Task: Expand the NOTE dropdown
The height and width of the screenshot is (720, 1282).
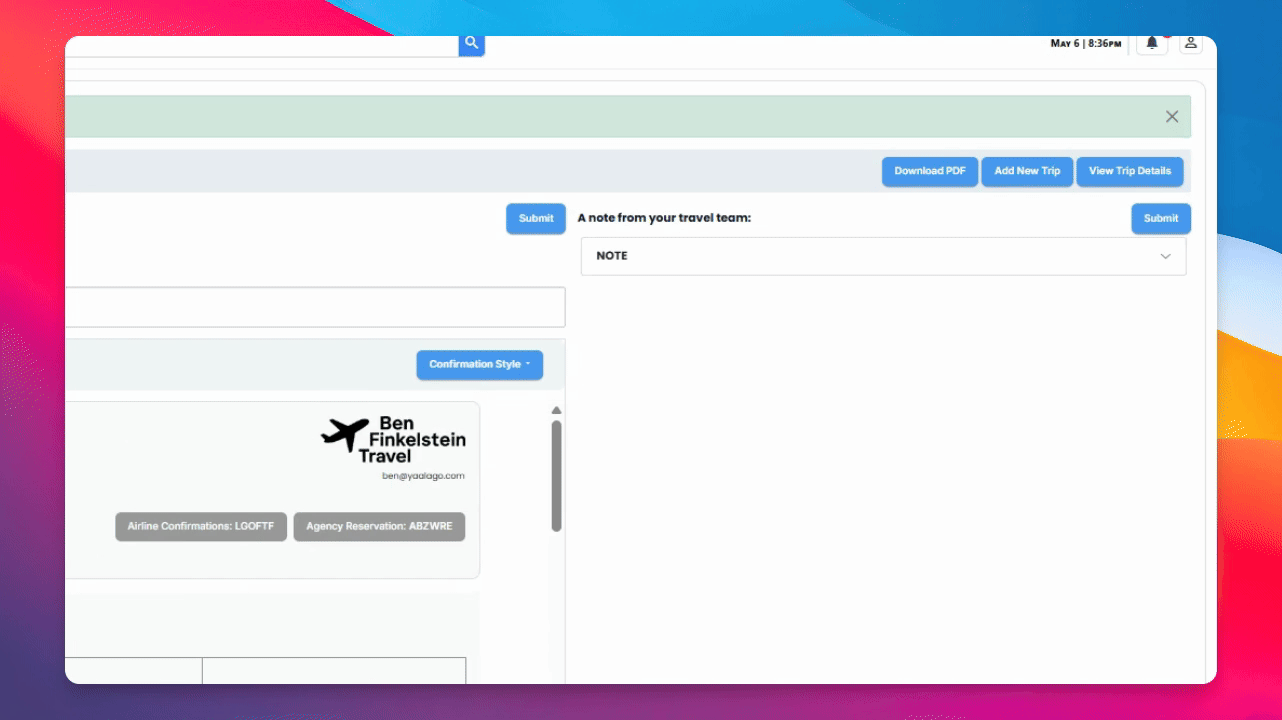Action: (883, 256)
